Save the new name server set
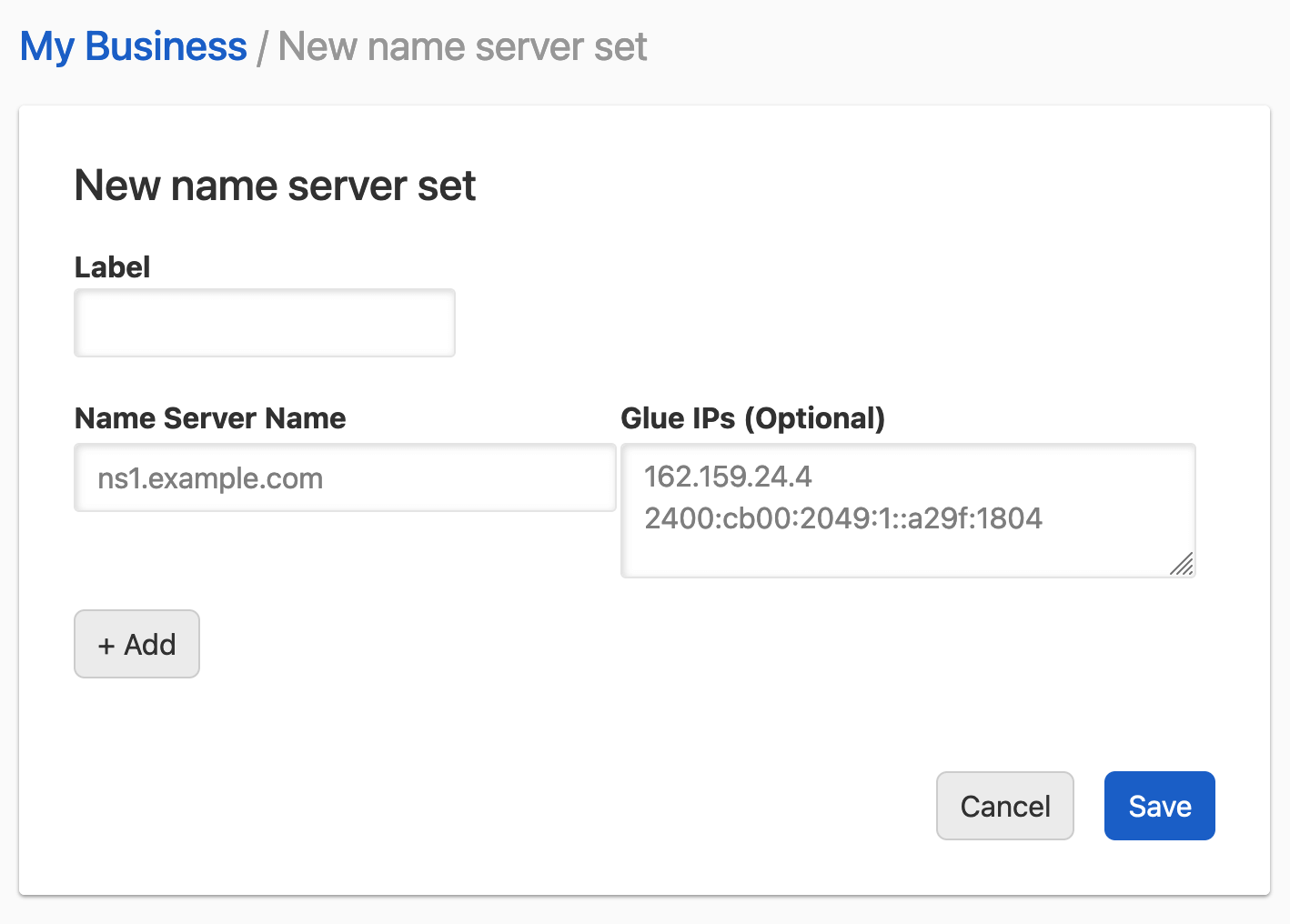The width and height of the screenshot is (1290, 924). click(1159, 806)
